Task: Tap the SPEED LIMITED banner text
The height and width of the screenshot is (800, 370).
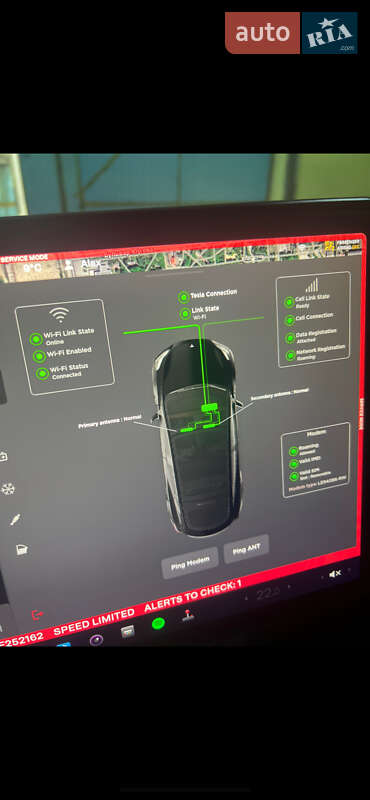Action: pos(94,621)
